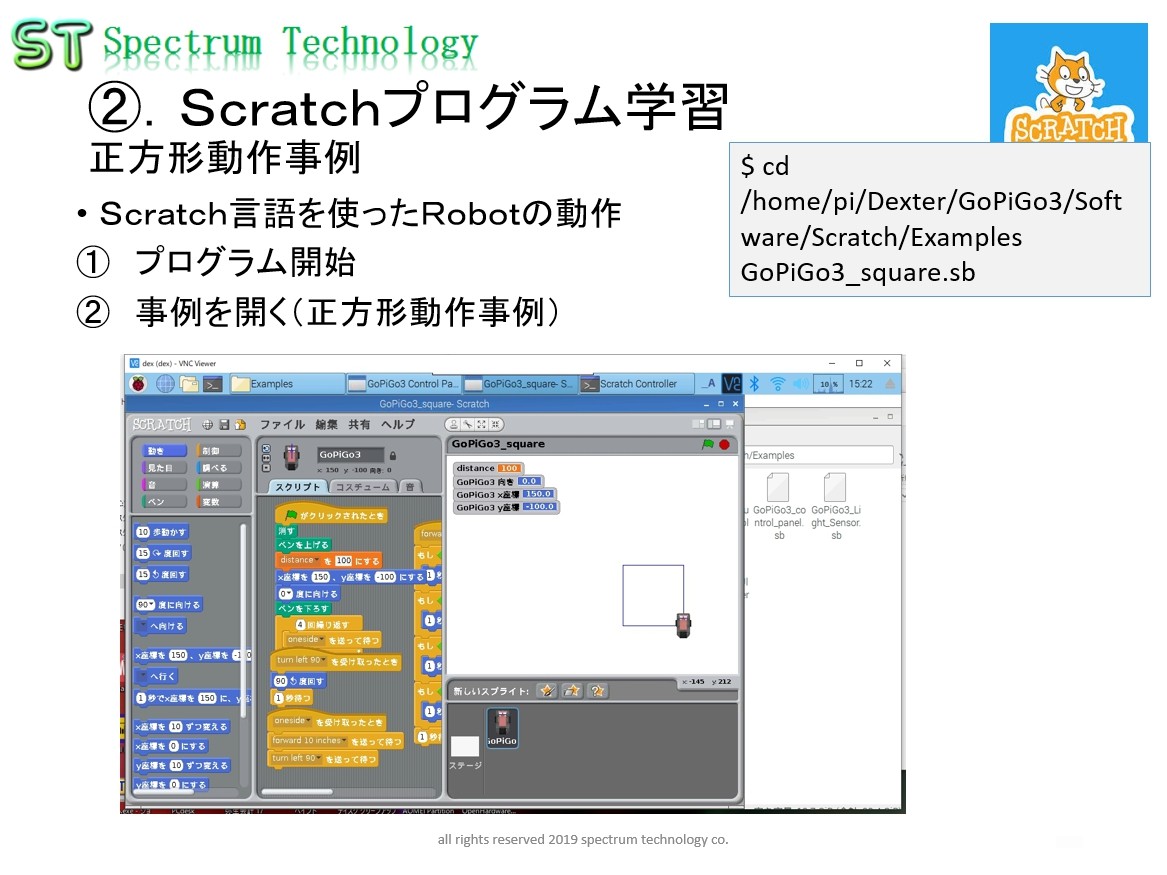This screenshot has height=875, width=1167.
Task: Toggle the sprite drag lock padlock
Action: pos(392,455)
